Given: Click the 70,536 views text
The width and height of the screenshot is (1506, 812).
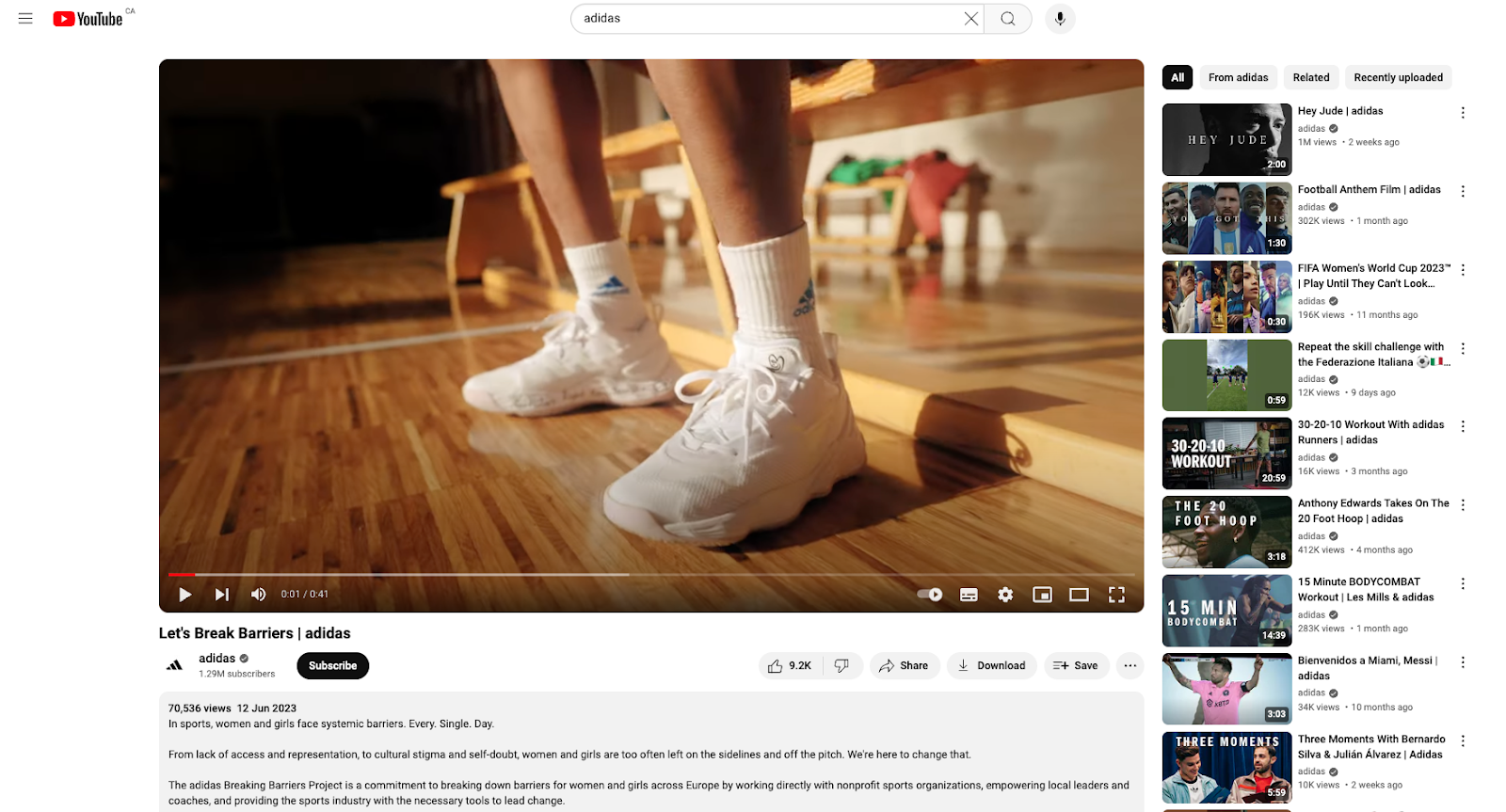Looking at the screenshot, I should [x=199, y=709].
